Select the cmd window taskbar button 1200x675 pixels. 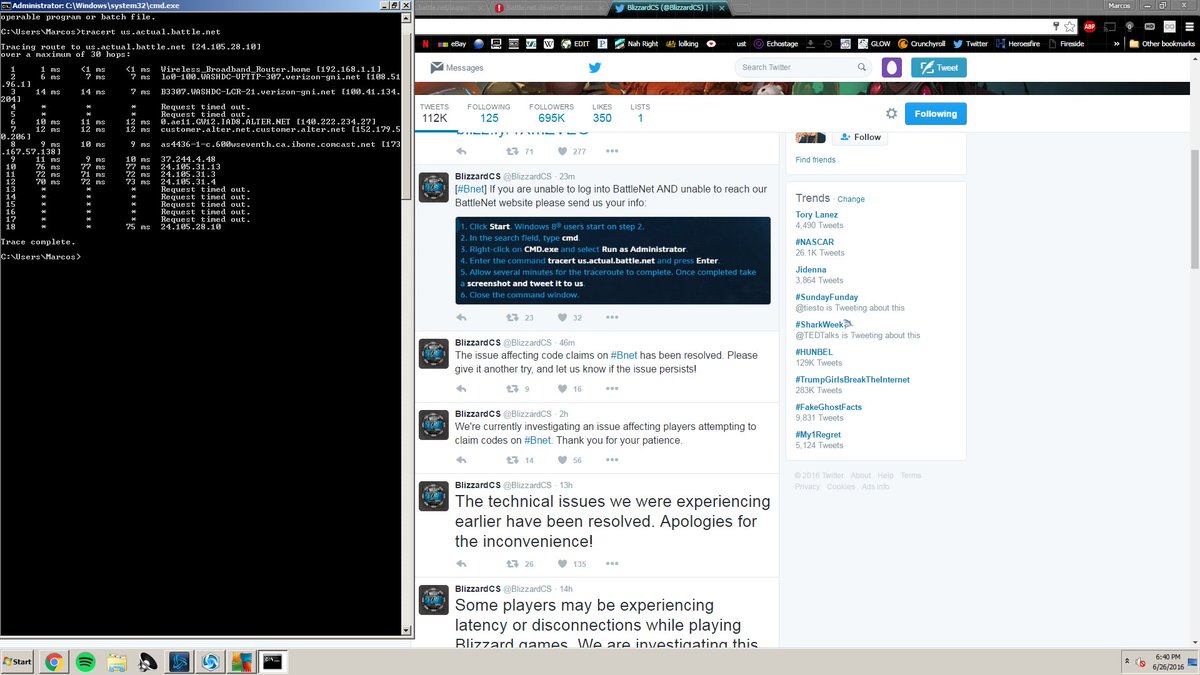tap(272, 661)
